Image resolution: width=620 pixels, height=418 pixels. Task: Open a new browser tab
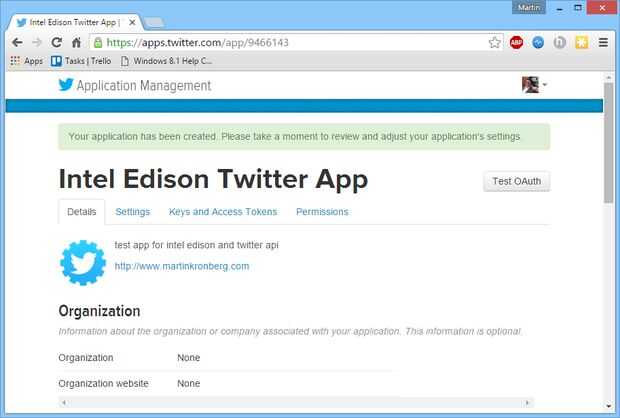154,23
